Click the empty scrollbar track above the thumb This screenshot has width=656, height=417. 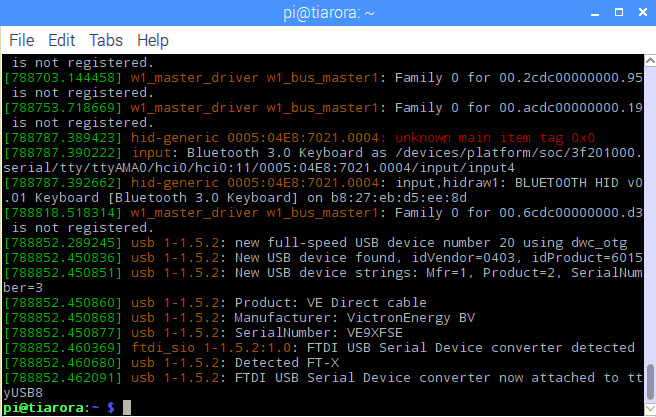[x=650, y=215]
